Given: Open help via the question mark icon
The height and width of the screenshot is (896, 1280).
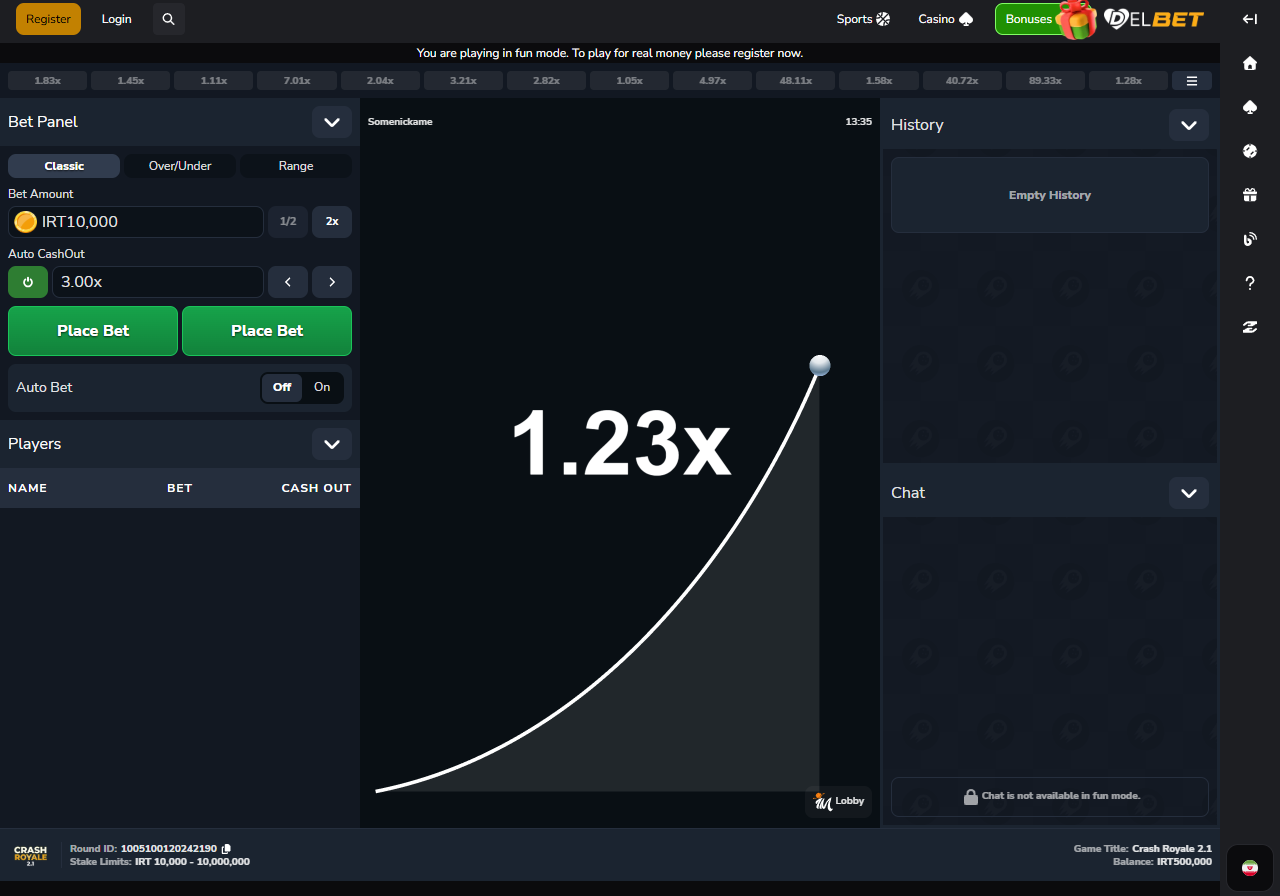Looking at the screenshot, I should tap(1249, 283).
